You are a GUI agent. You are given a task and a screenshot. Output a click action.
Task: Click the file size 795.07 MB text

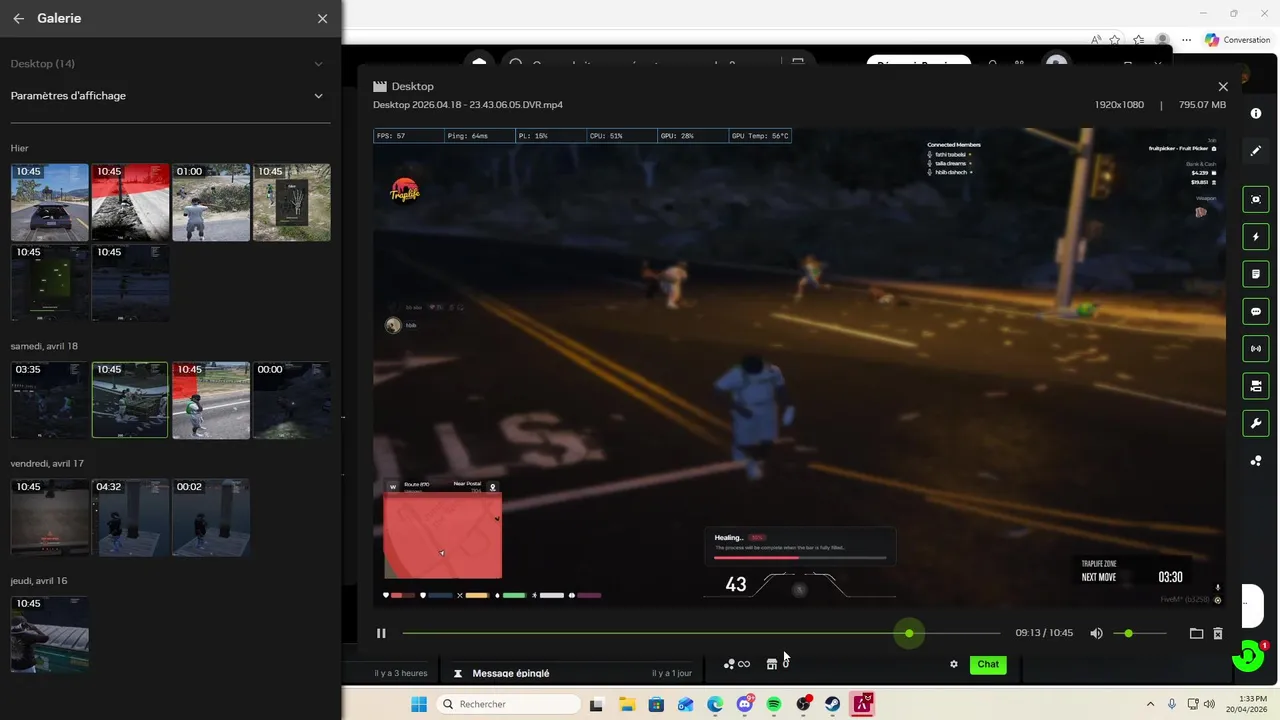click(x=1202, y=105)
